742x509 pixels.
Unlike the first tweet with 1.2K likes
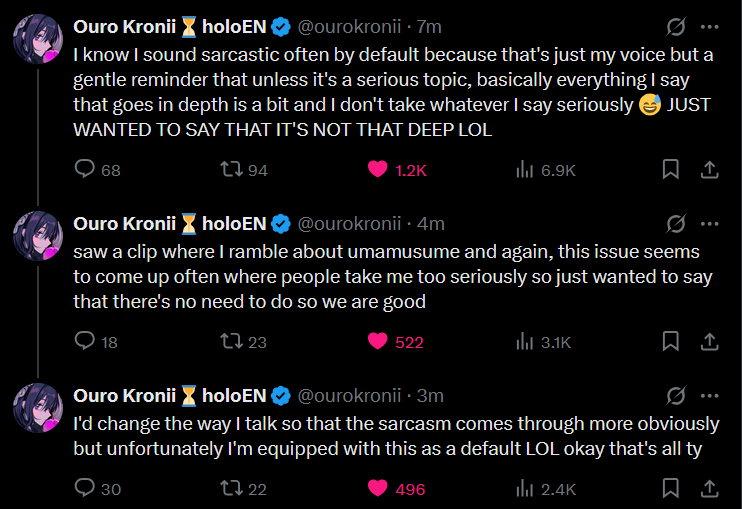coord(378,170)
